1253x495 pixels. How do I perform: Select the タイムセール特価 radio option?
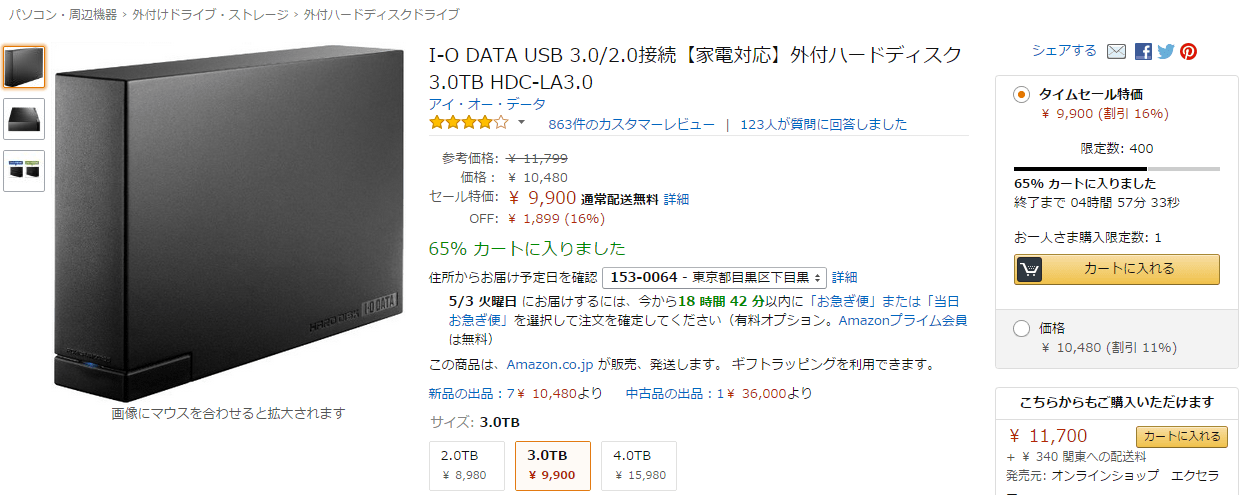[1021, 95]
